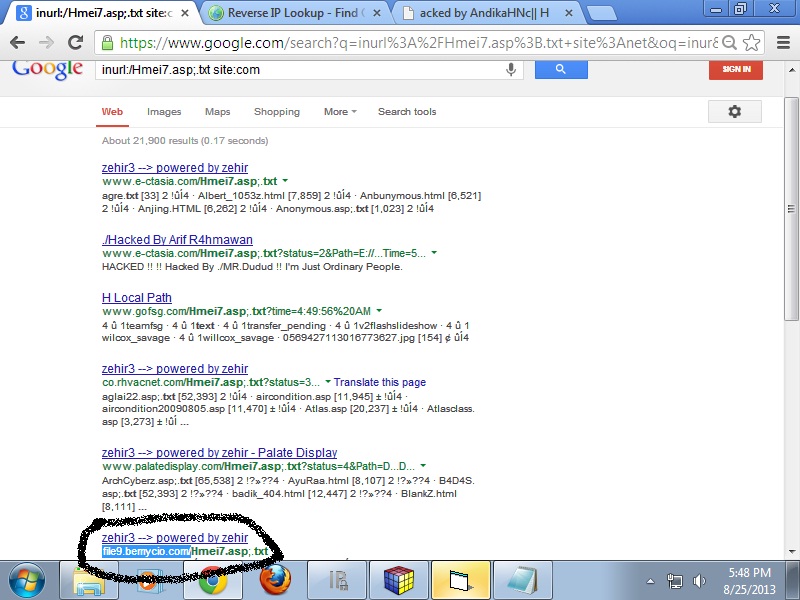Image resolution: width=800 pixels, height=600 pixels.
Task: Open Chrome from the taskbar
Action: click(x=213, y=581)
